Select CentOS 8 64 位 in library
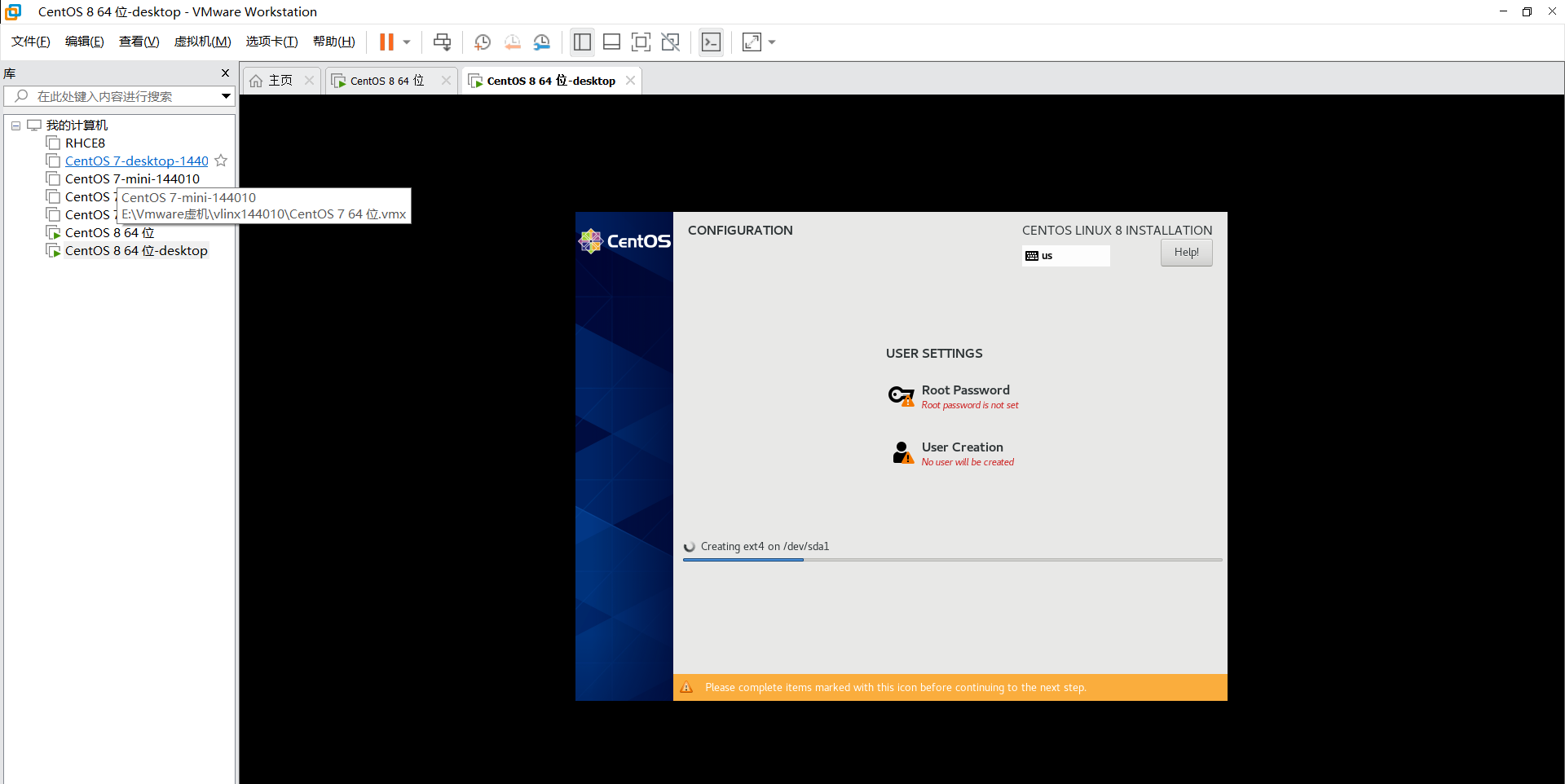Viewport: 1565px width, 784px height. pos(109,233)
